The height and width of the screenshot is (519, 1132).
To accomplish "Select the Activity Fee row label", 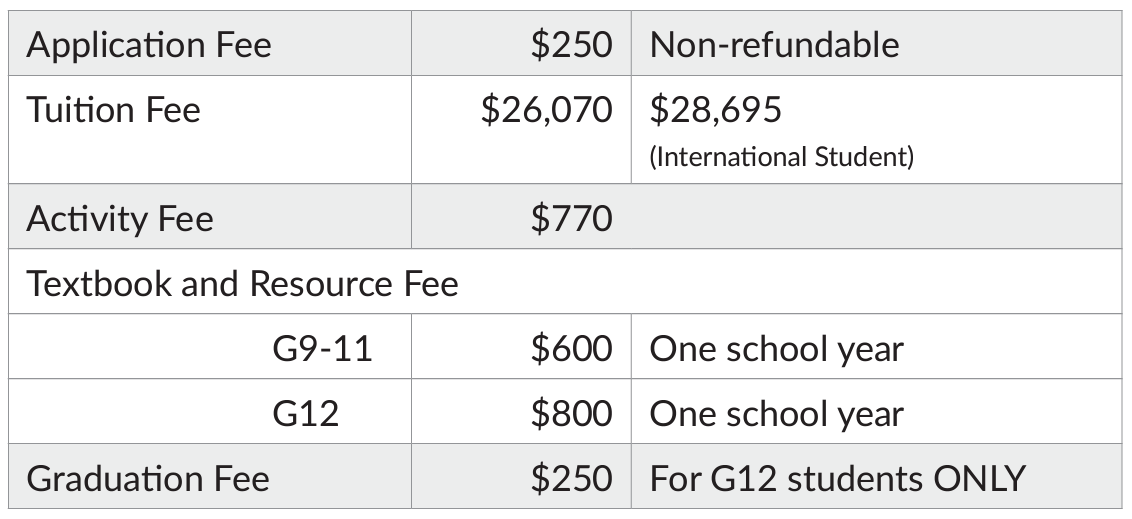I will click(x=120, y=219).
